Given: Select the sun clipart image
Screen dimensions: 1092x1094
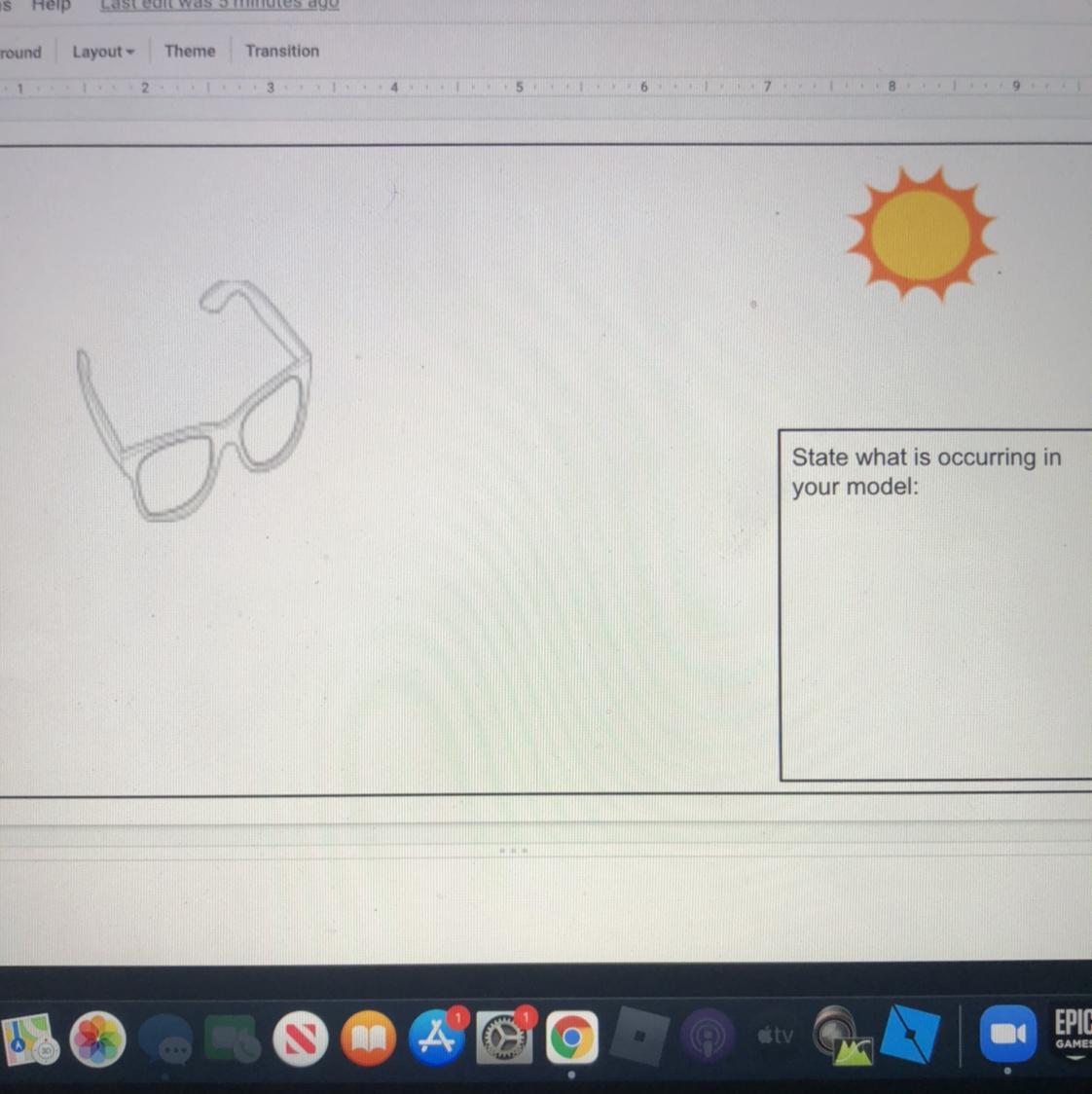Looking at the screenshot, I should 920,234.
